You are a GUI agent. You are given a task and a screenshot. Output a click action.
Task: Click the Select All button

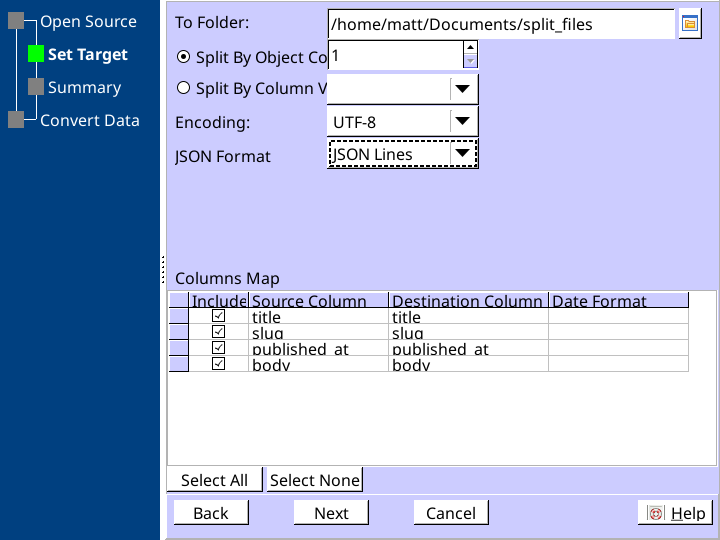pos(214,480)
